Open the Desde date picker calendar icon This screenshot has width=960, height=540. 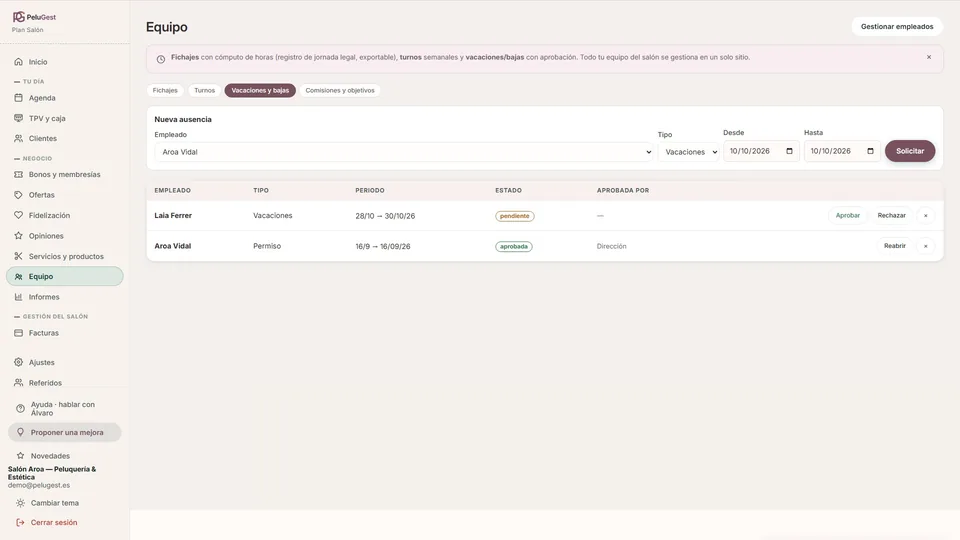pos(789,151)
